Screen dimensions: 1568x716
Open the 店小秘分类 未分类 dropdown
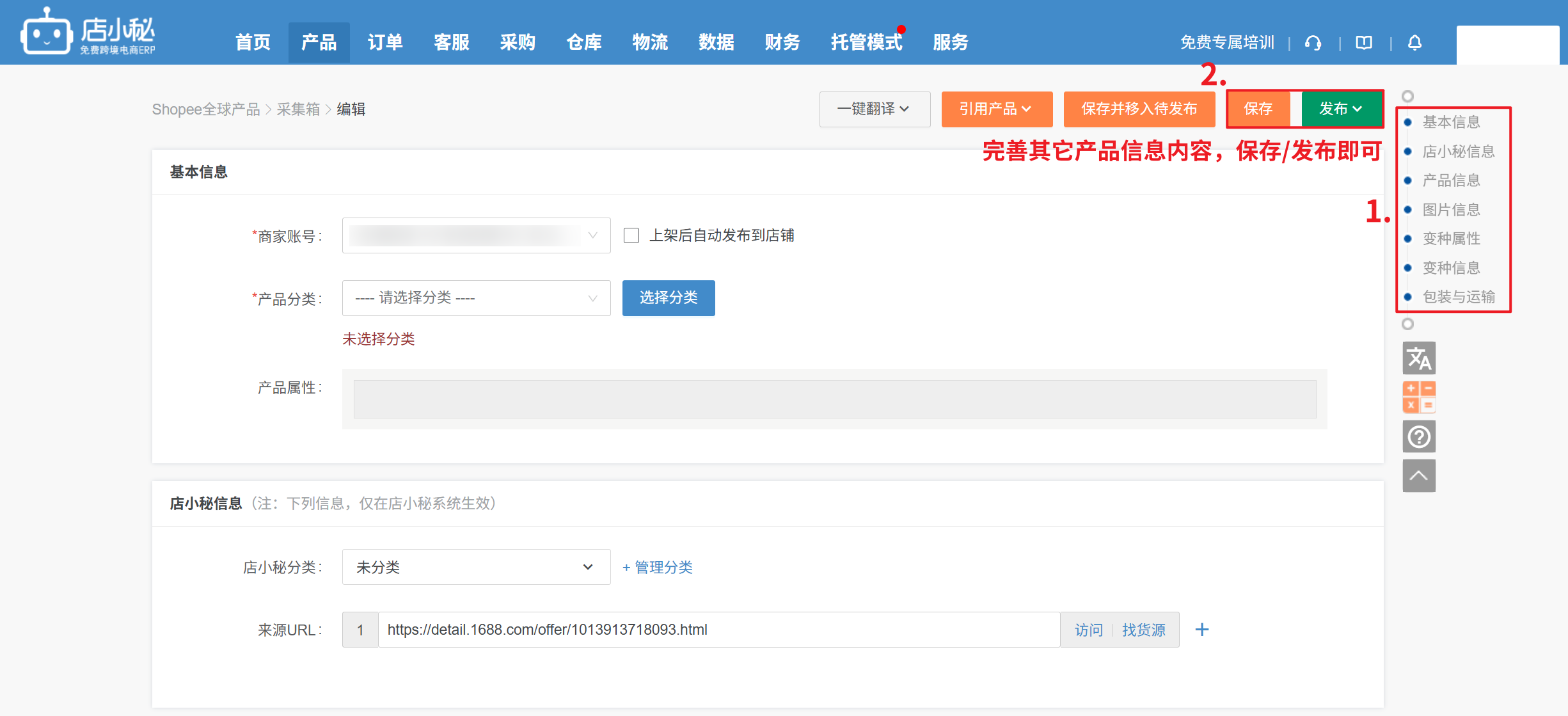point(476,567)
